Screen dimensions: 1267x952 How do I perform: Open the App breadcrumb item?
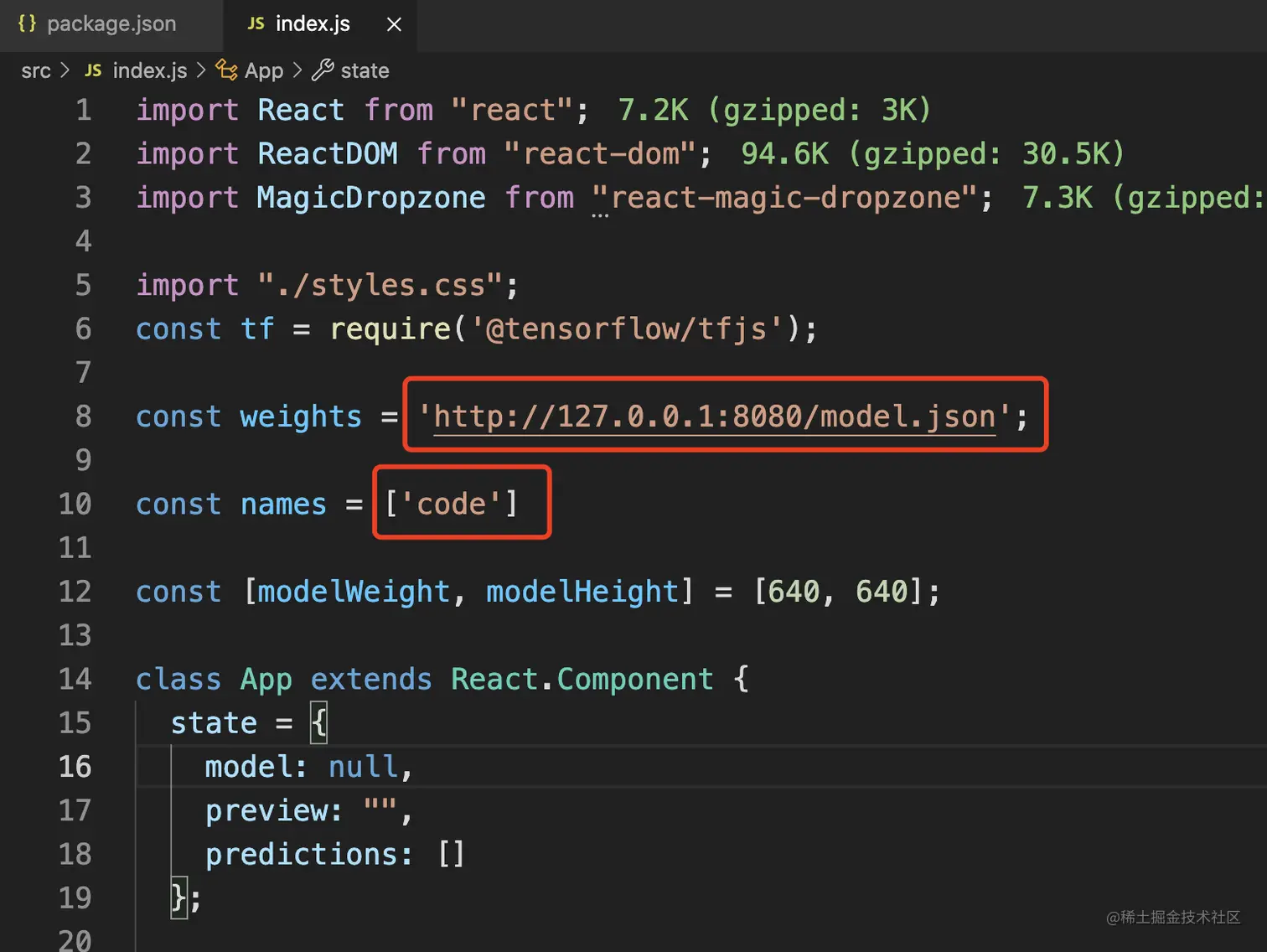[264, 70]
